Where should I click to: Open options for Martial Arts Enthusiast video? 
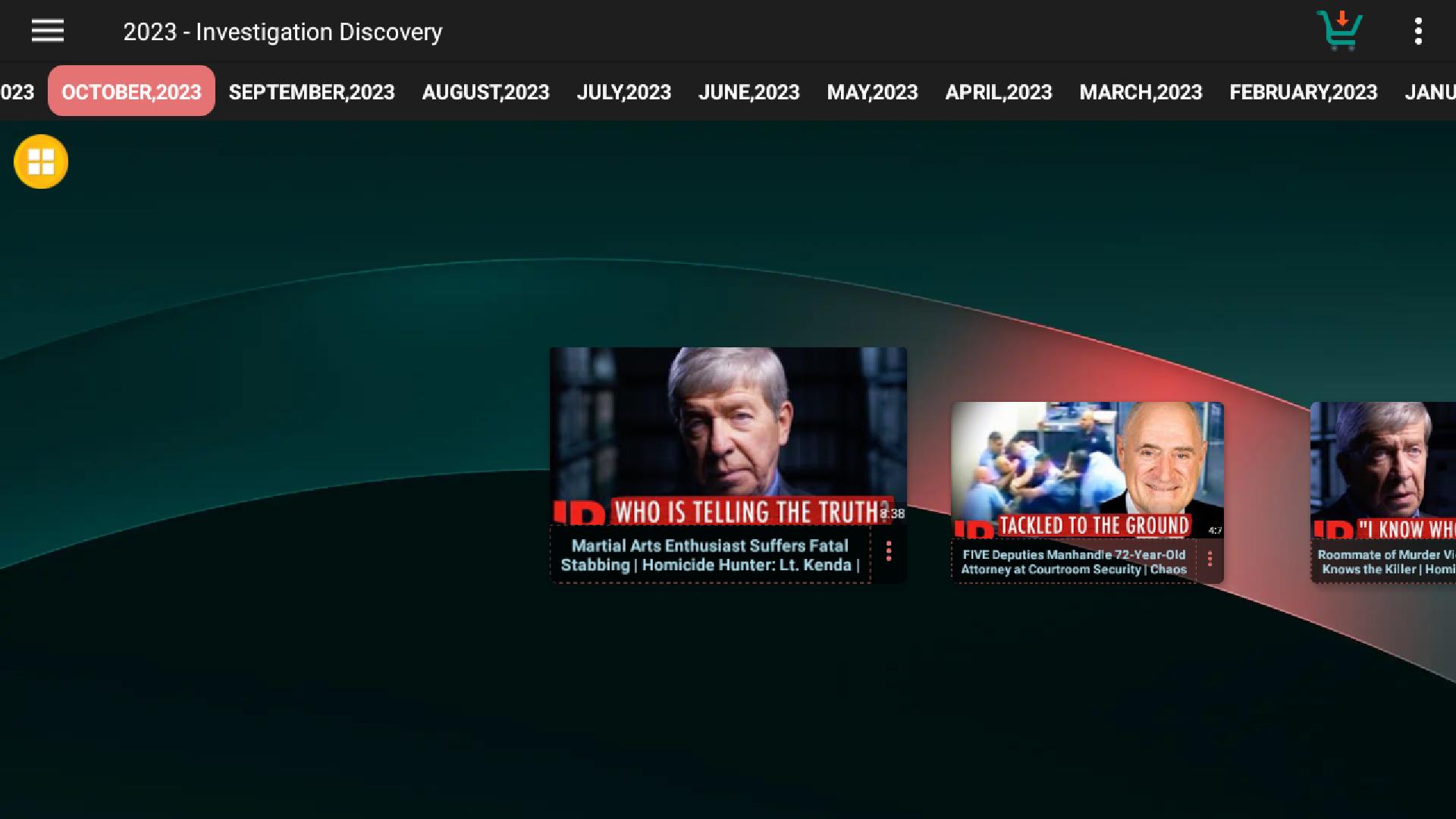889,551
